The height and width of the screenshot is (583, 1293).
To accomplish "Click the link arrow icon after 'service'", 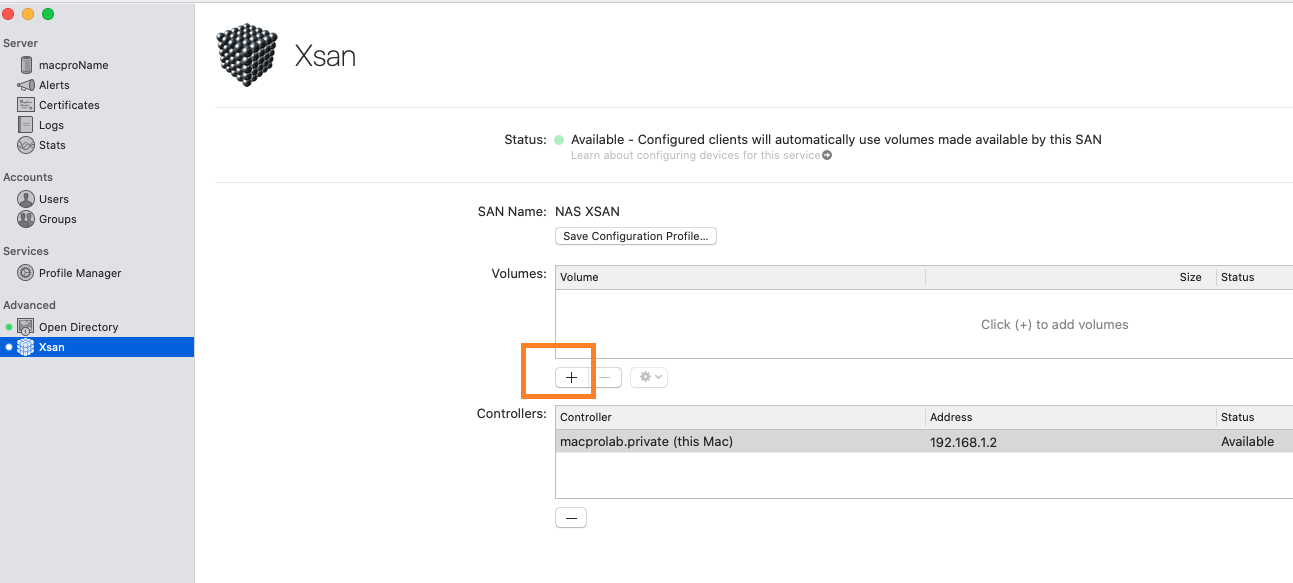I will coord(827,156).
